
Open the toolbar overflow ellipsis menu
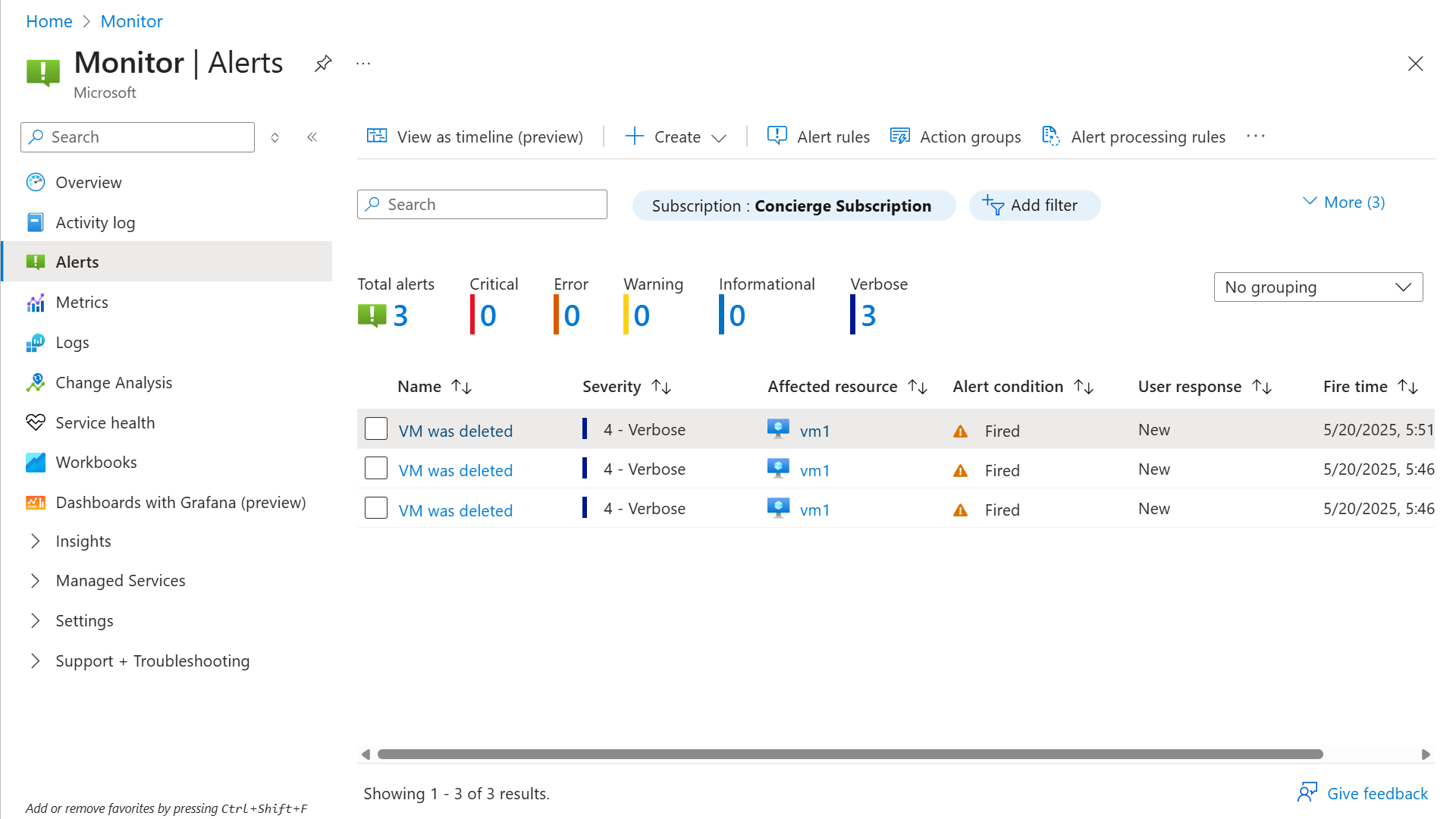pyautogui.click(x=1256, y=136)
